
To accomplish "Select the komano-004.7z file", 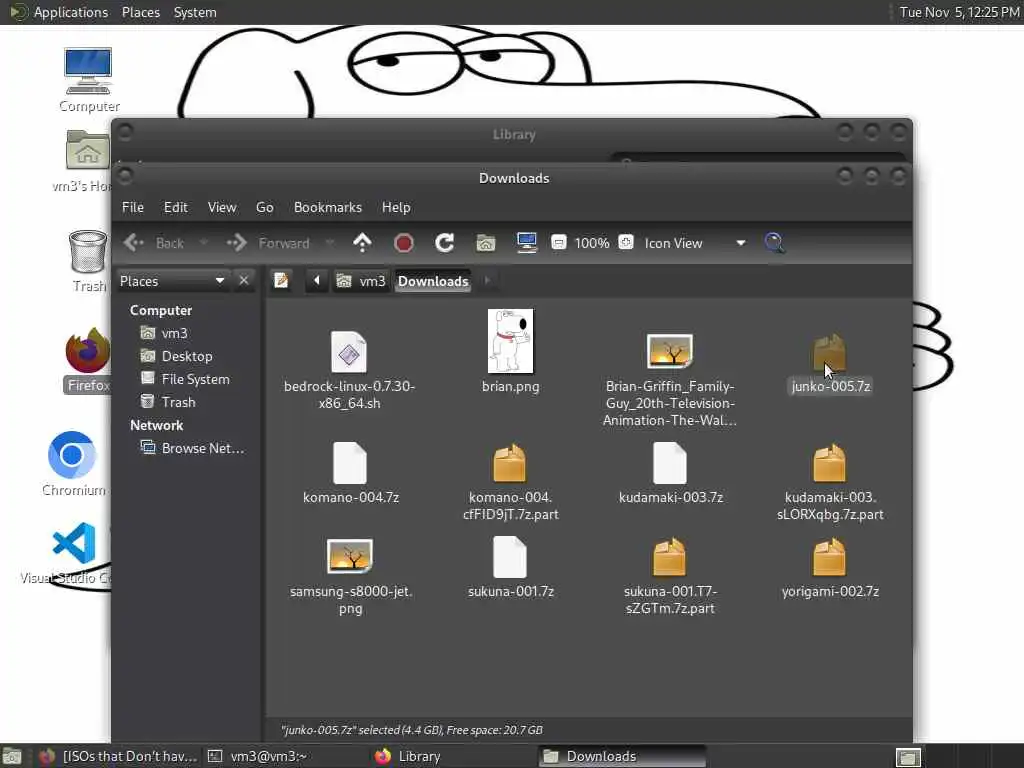I will [351, 473].
